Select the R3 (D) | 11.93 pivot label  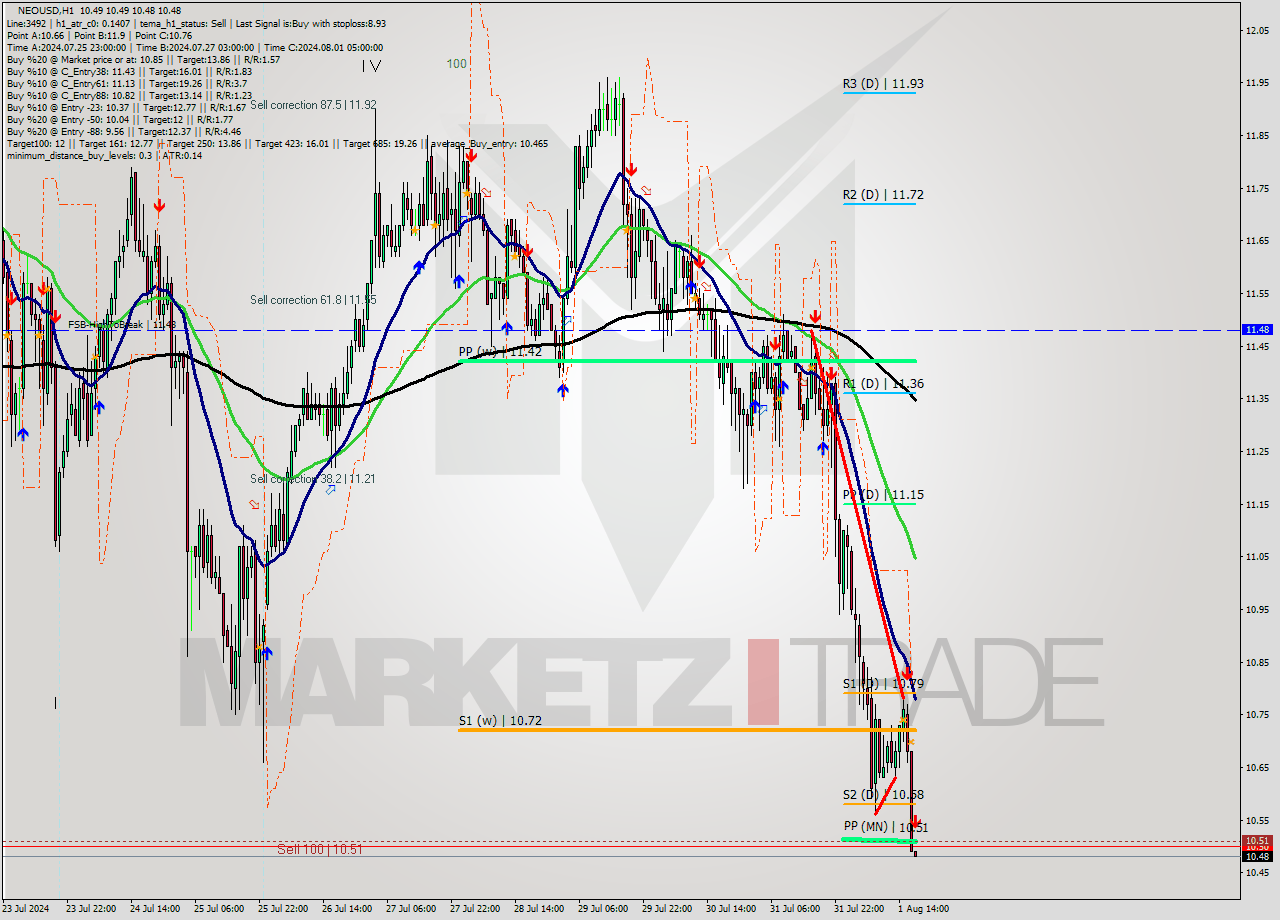pyautogui.click(x=883, y=84)
